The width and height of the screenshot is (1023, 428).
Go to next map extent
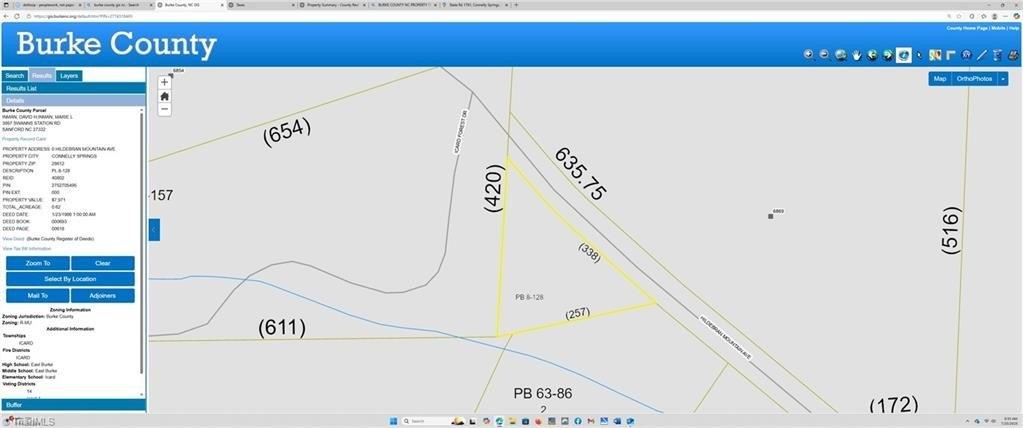point(888,55)
